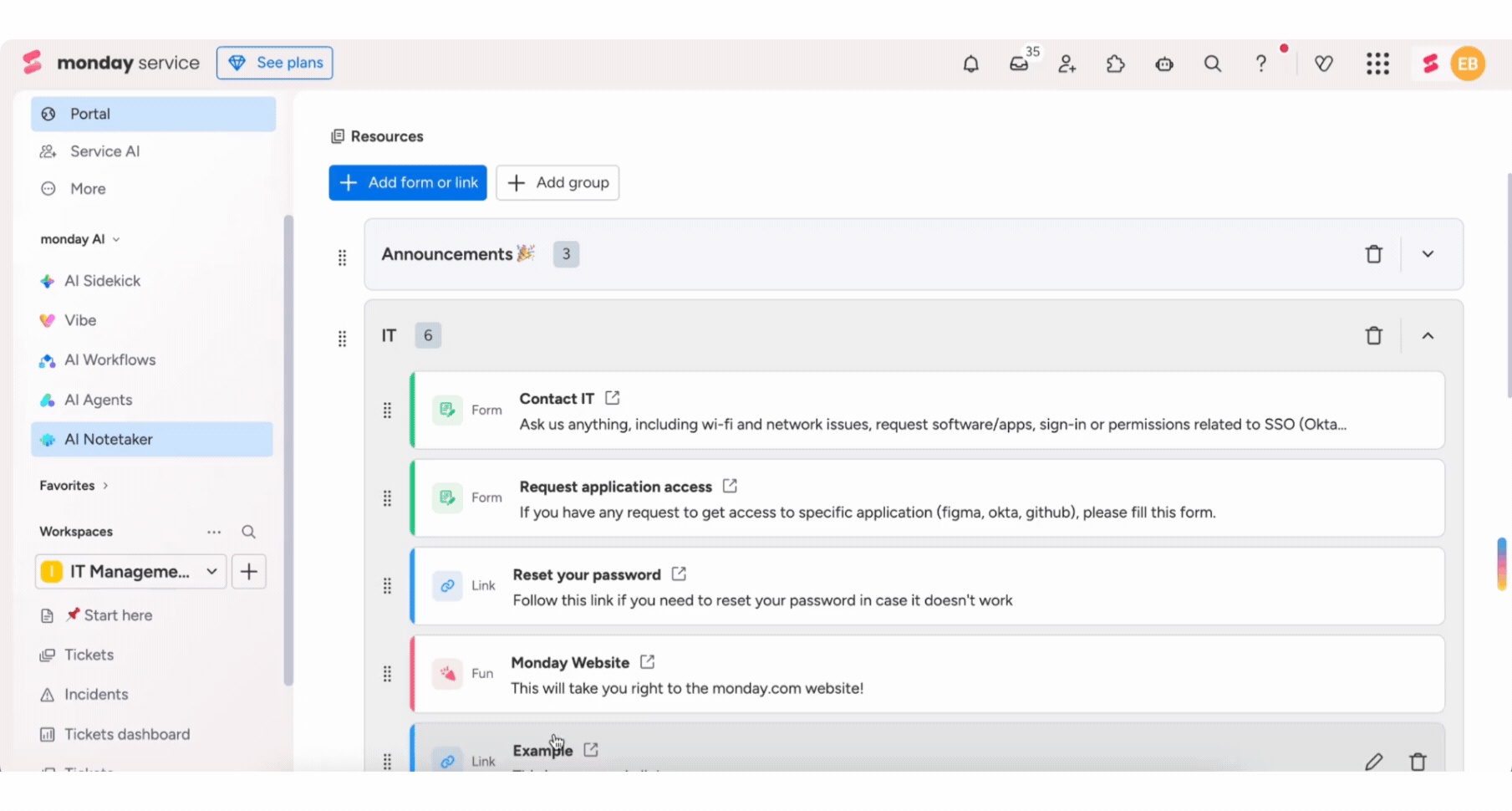This screenshot has width=1512, height=811.
Task: Click the Reset your password drag handle
Action: (x=387, y=586)
